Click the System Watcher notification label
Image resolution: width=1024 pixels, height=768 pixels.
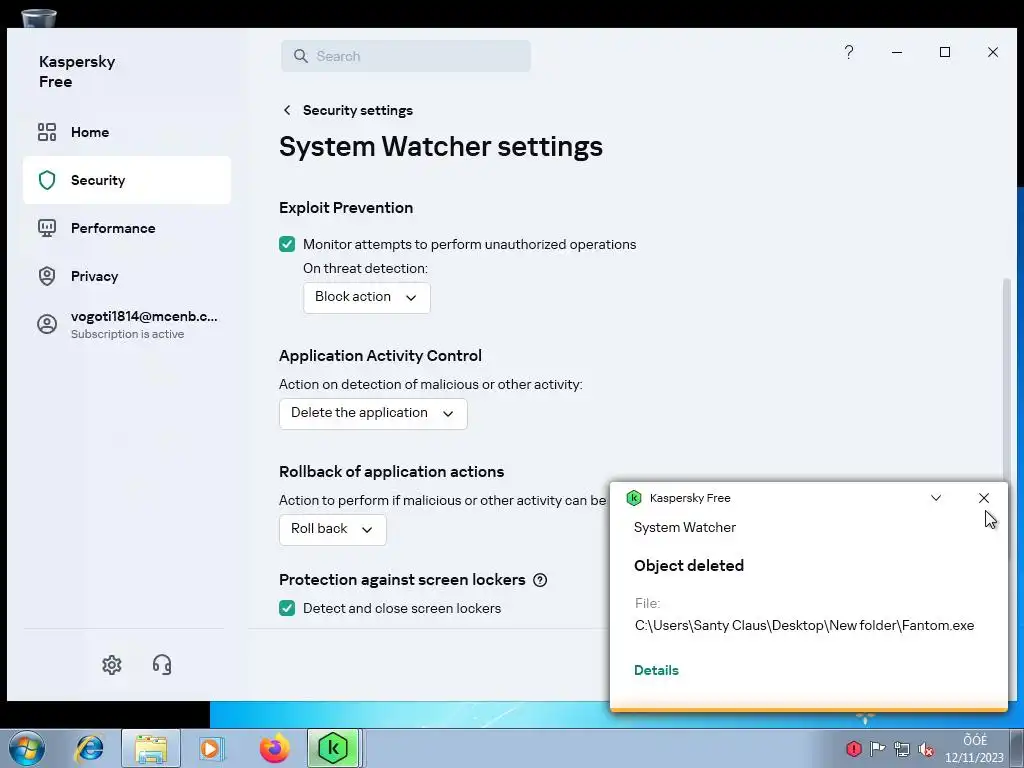point(684,528)
